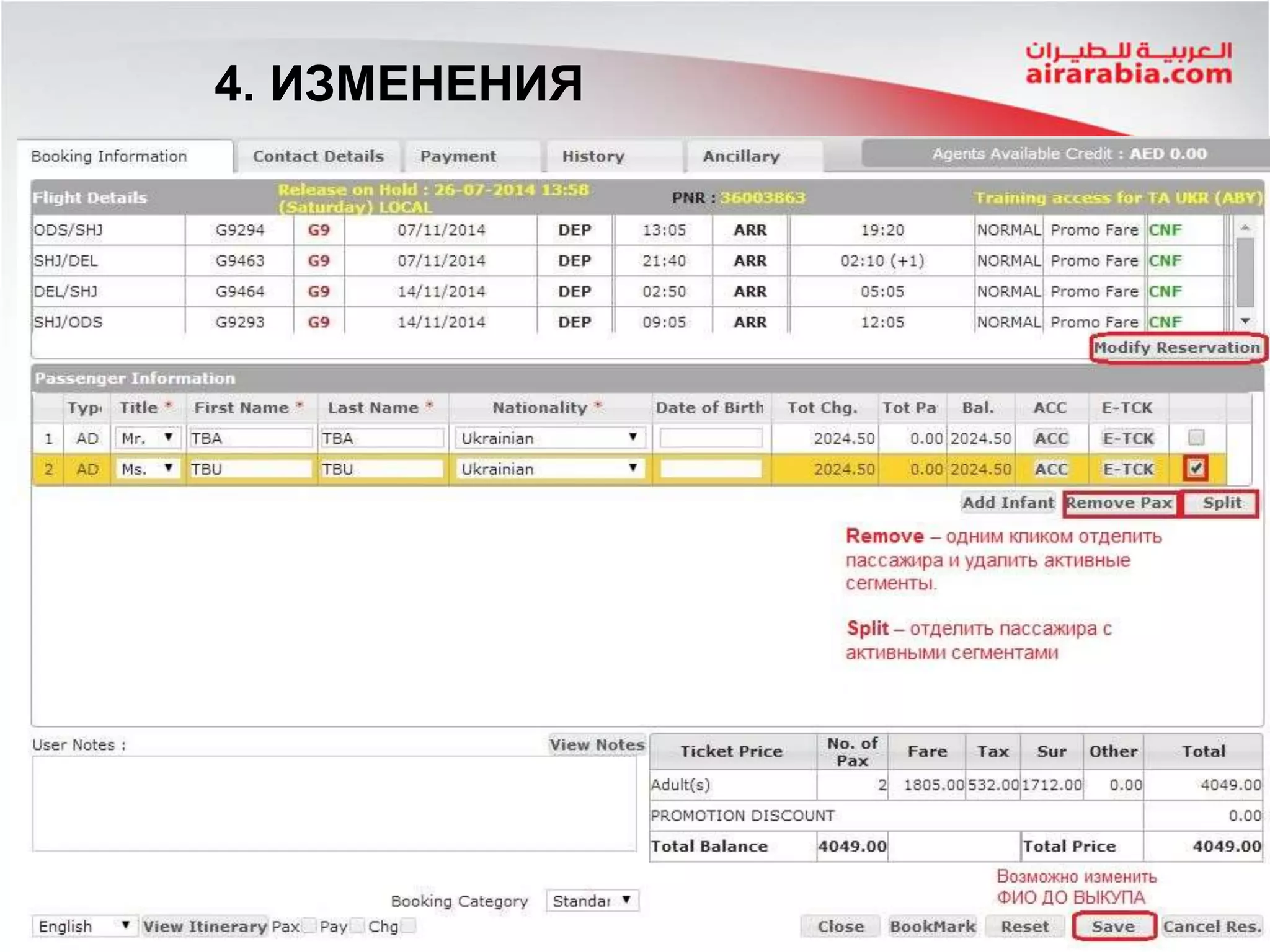Click the Modify Reservation button
1270x952 pixels.
point(1176,348)
